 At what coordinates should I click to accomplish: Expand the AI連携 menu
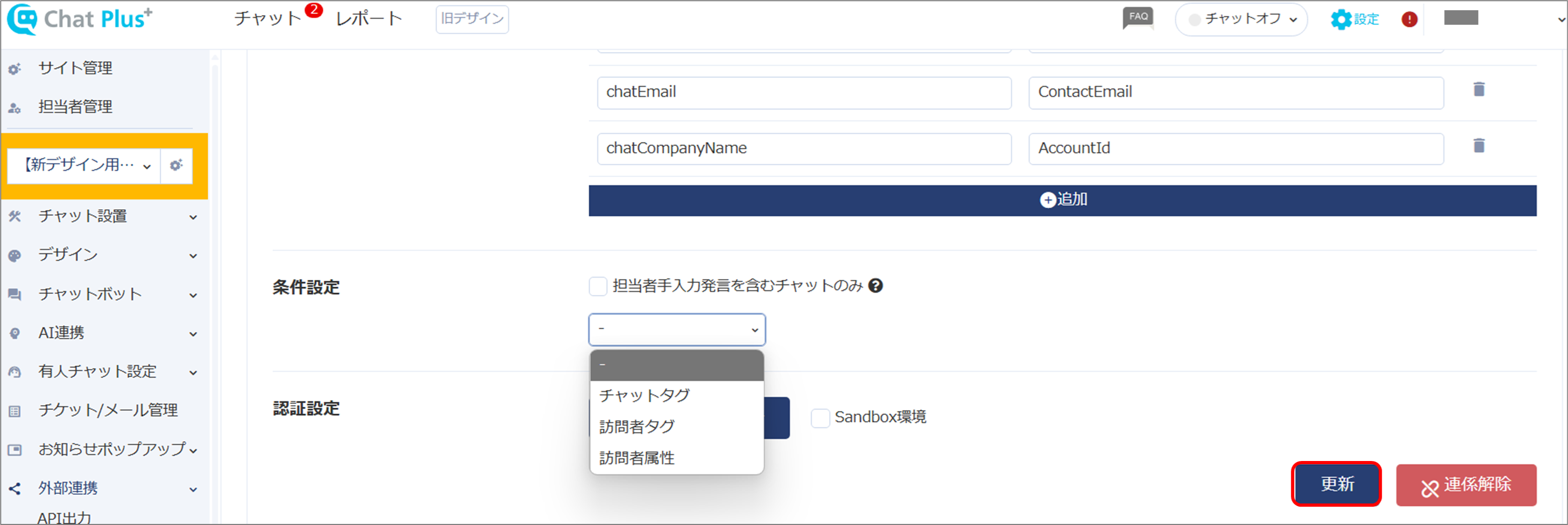coord(193,334)
